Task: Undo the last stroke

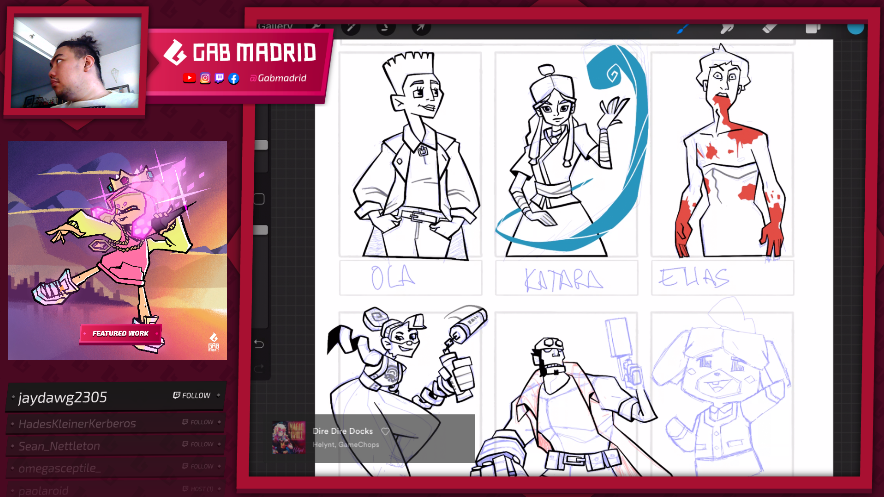Action: coord(259,344)
